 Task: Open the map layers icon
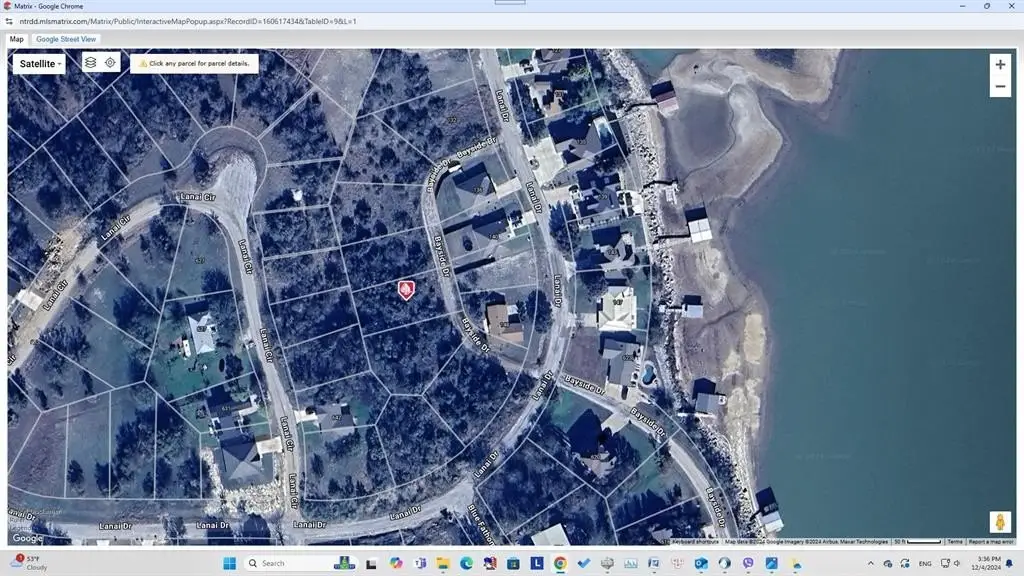pyautogui.click(x=90, y=62)
